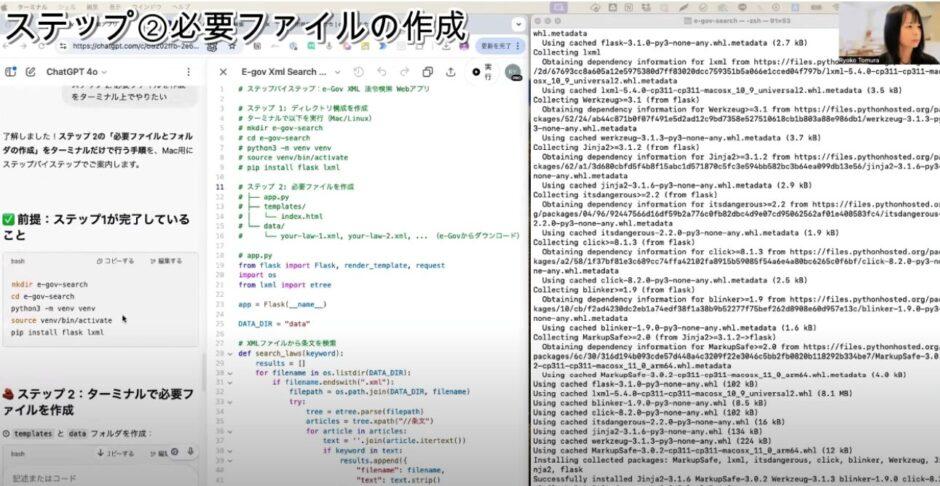Viewport: 940px width, 486px height.
Task: Edit first bash block via 編集する
Action: tap(166, 261)
